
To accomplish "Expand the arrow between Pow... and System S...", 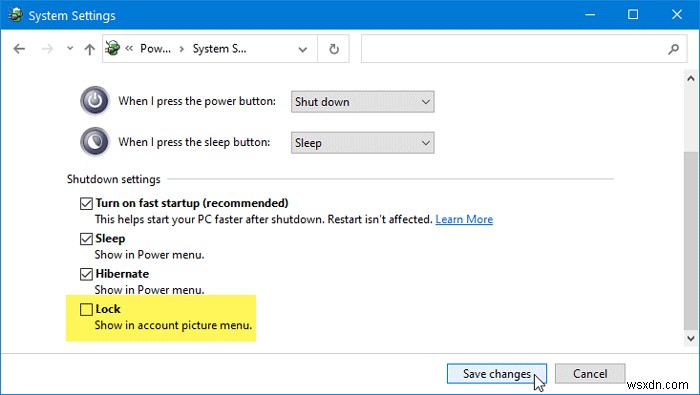I will [x=182, y=49].
